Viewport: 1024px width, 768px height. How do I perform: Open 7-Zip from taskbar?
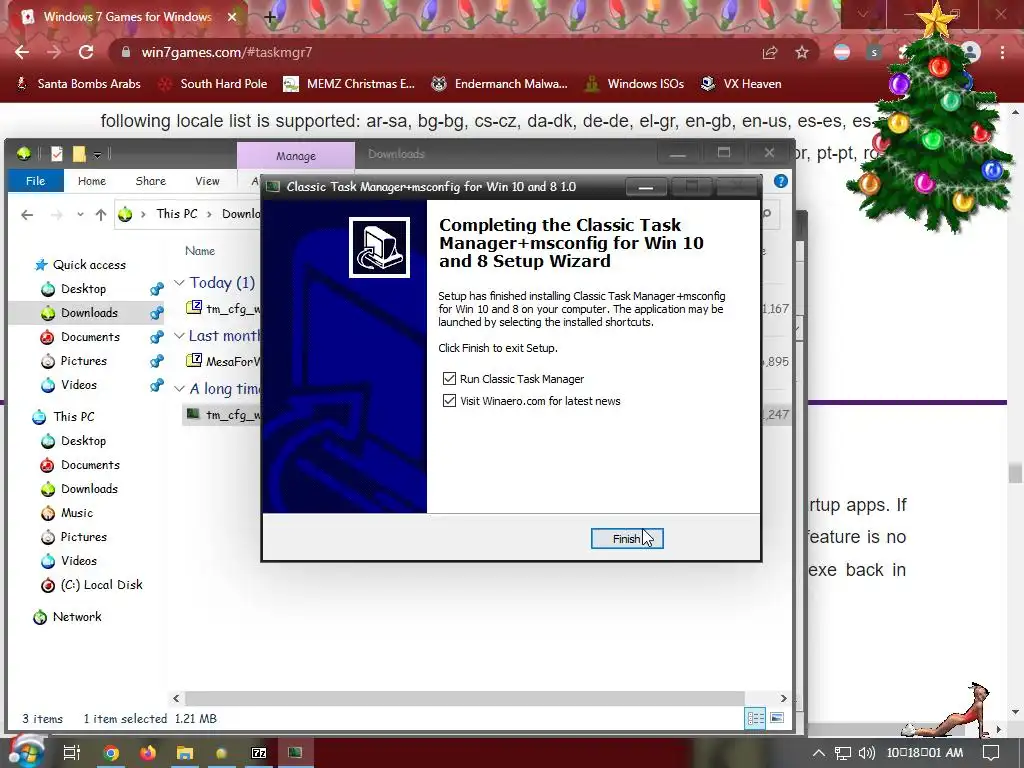(x=259, y=753)
